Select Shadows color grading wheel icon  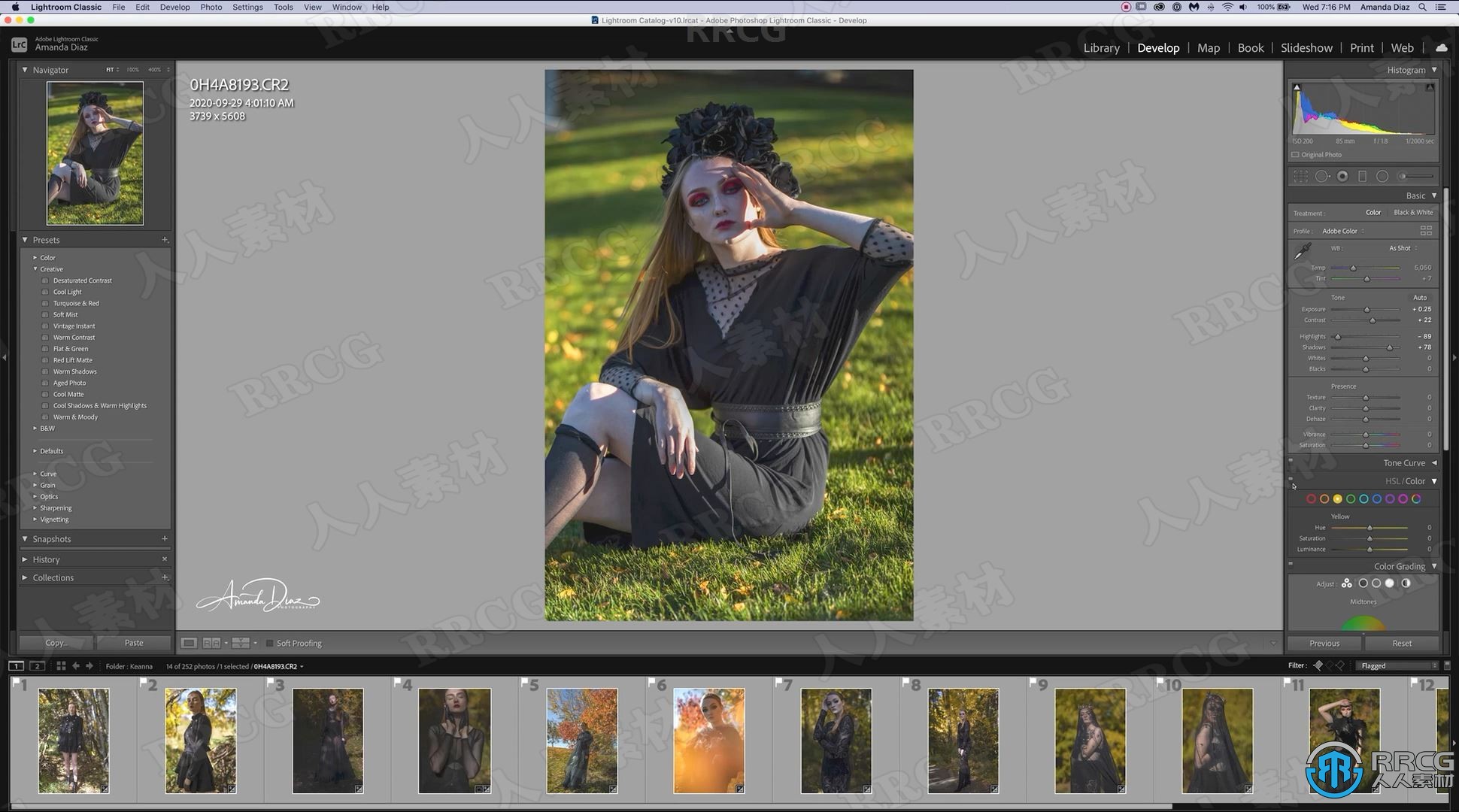coord(1363,583)
